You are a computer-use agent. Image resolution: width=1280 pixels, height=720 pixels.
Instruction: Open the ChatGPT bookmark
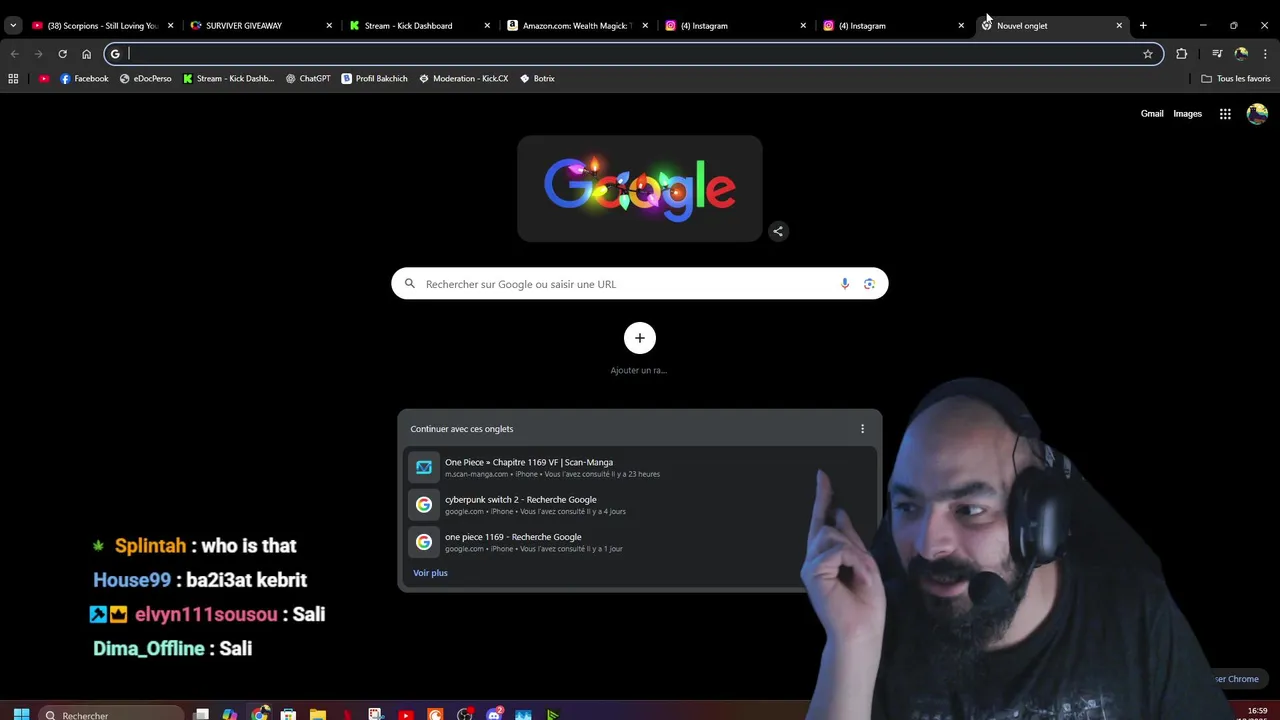point(308,78)
